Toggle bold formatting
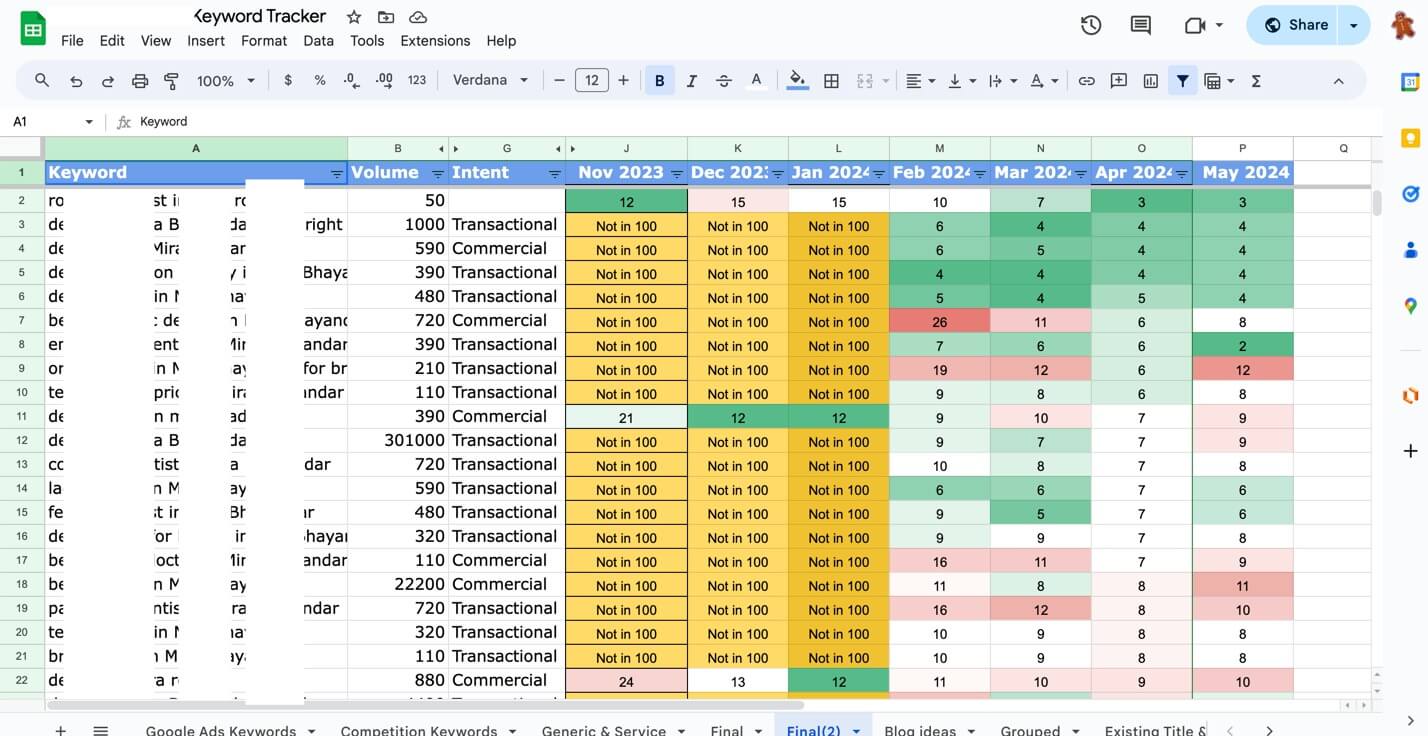Screen dimensions: 1428x736 tap(659, 81)
